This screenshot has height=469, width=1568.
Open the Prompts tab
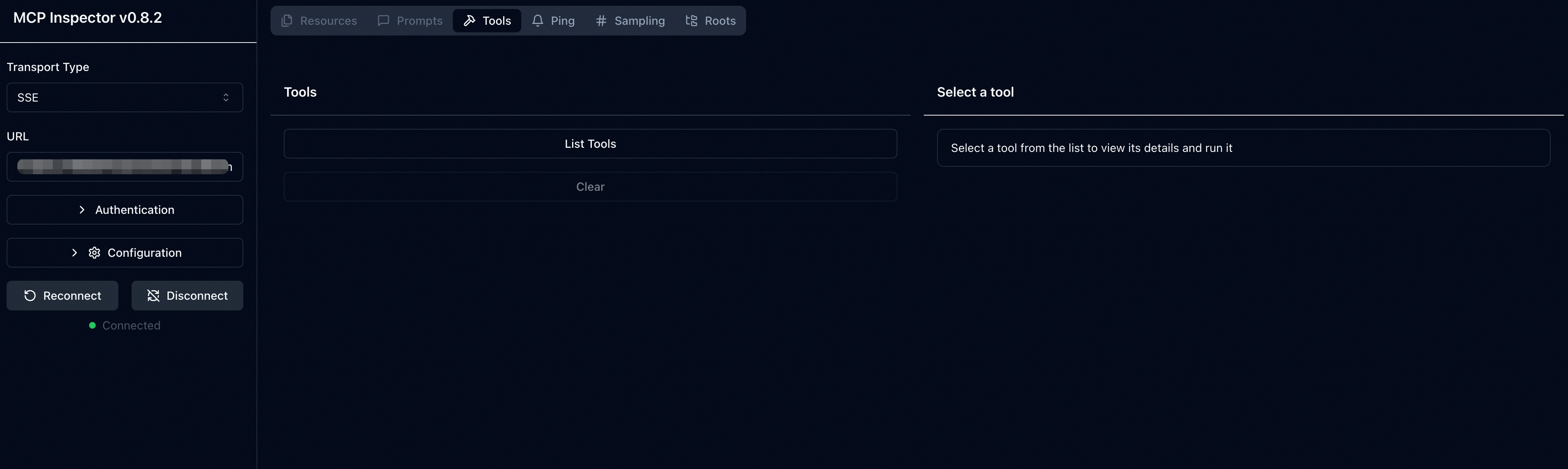coord(419,21)
